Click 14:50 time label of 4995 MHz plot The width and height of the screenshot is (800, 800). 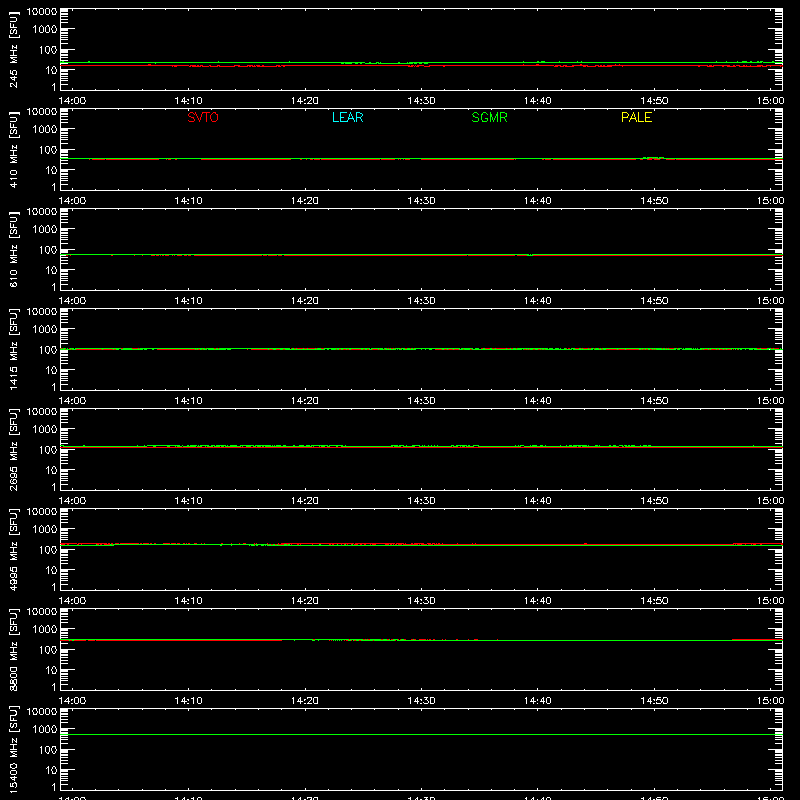coord(654,601)
